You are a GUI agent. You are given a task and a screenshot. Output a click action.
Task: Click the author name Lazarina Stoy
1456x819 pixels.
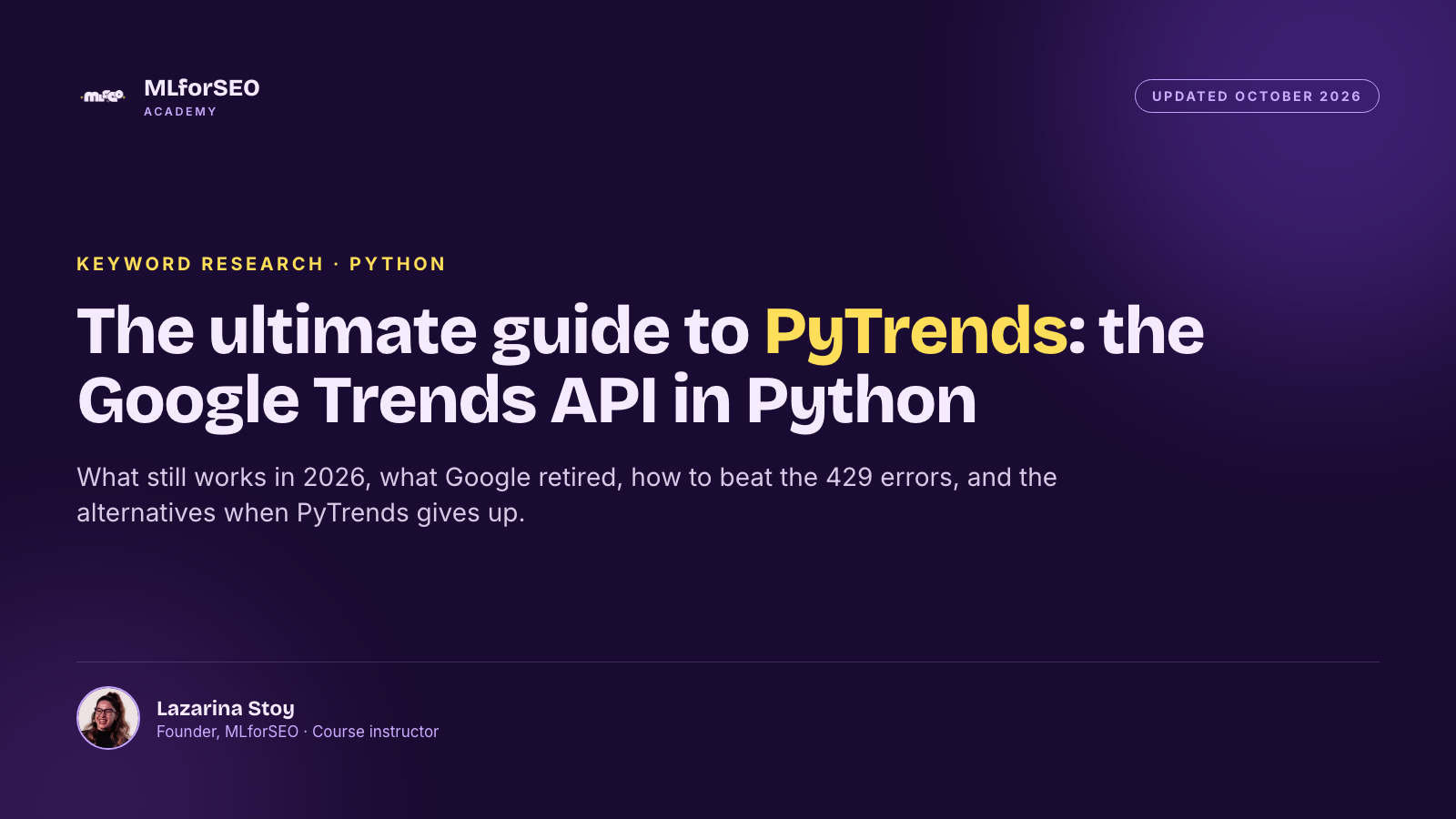226,708
